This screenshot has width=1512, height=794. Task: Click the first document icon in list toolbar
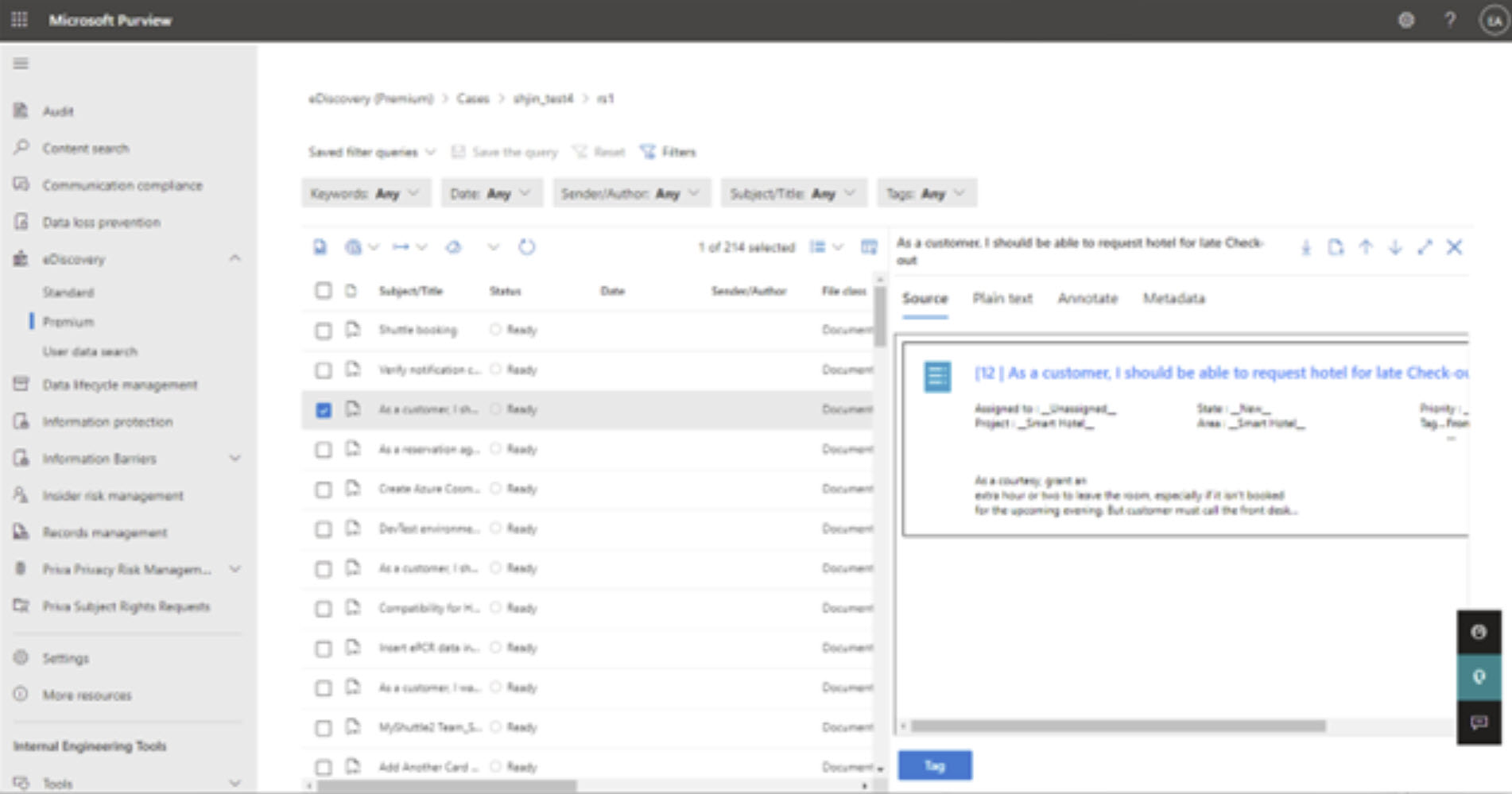coord(320,247)
